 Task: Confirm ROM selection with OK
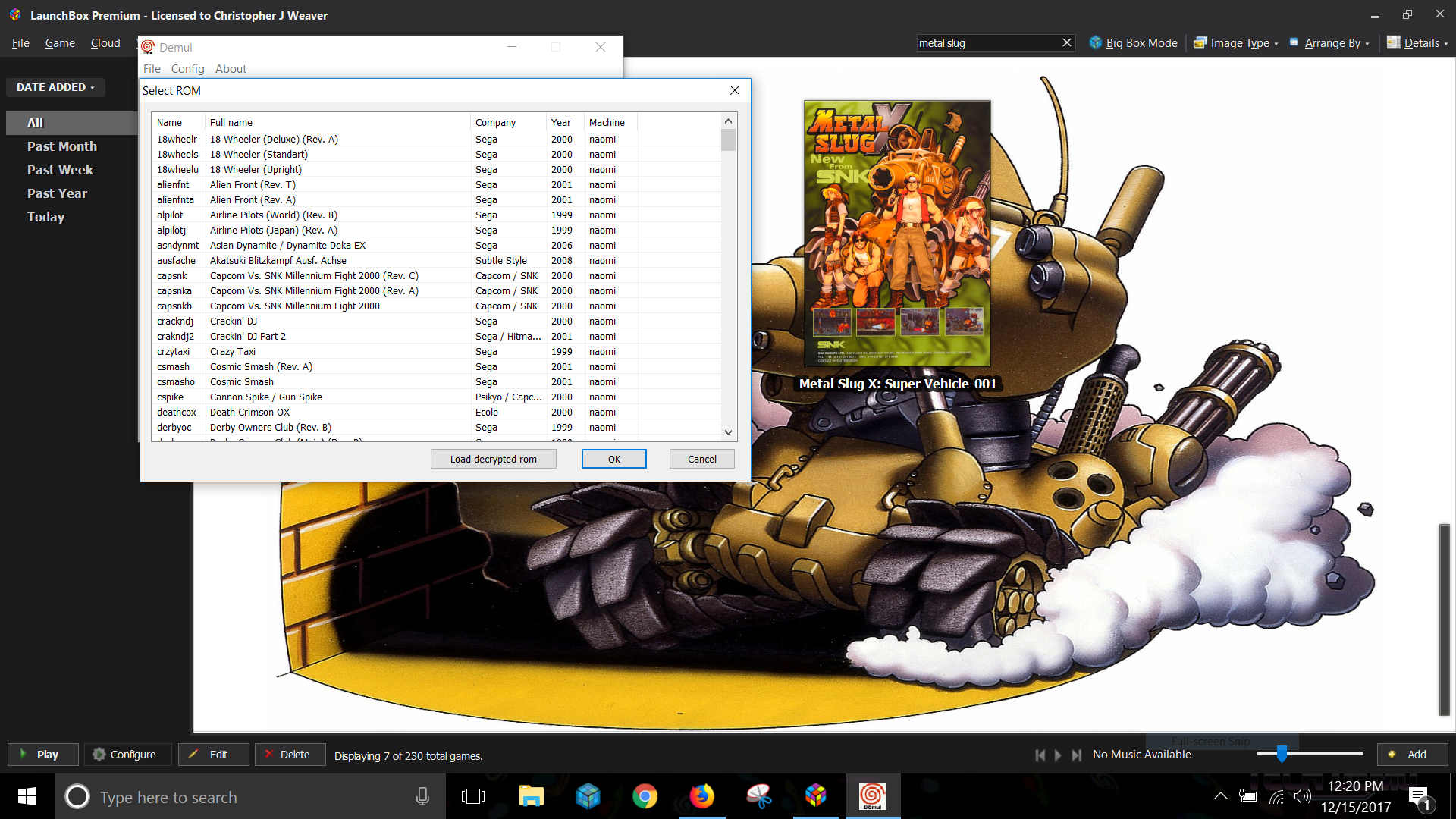pos(614,459)
